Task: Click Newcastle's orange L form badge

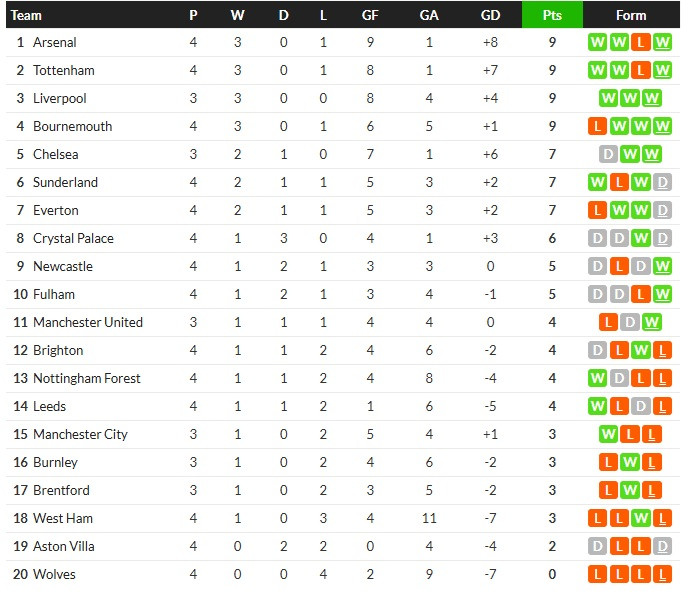Action: point(619,266)
